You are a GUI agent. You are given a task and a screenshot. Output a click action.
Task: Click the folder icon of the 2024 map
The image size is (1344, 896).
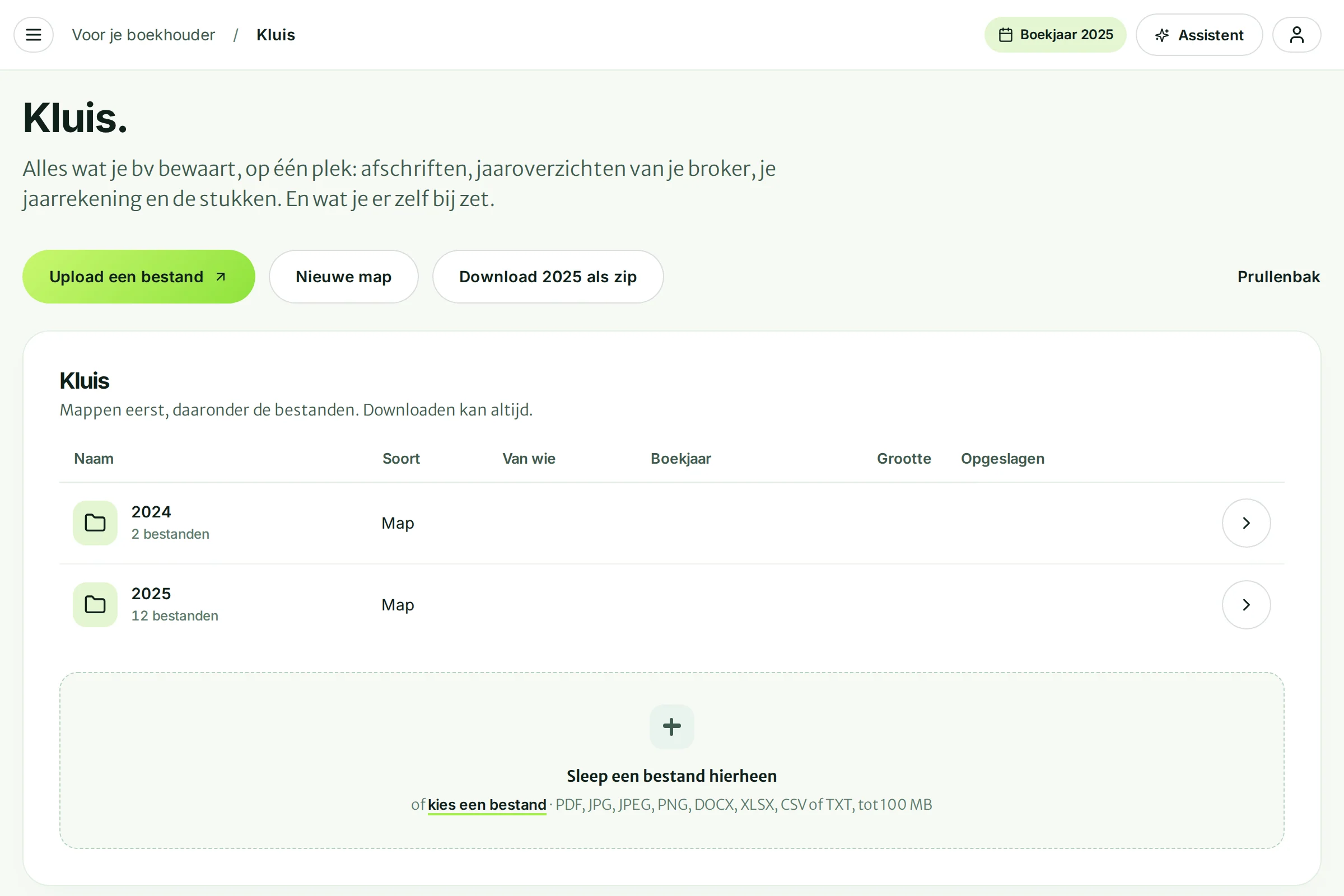(95, 523)
